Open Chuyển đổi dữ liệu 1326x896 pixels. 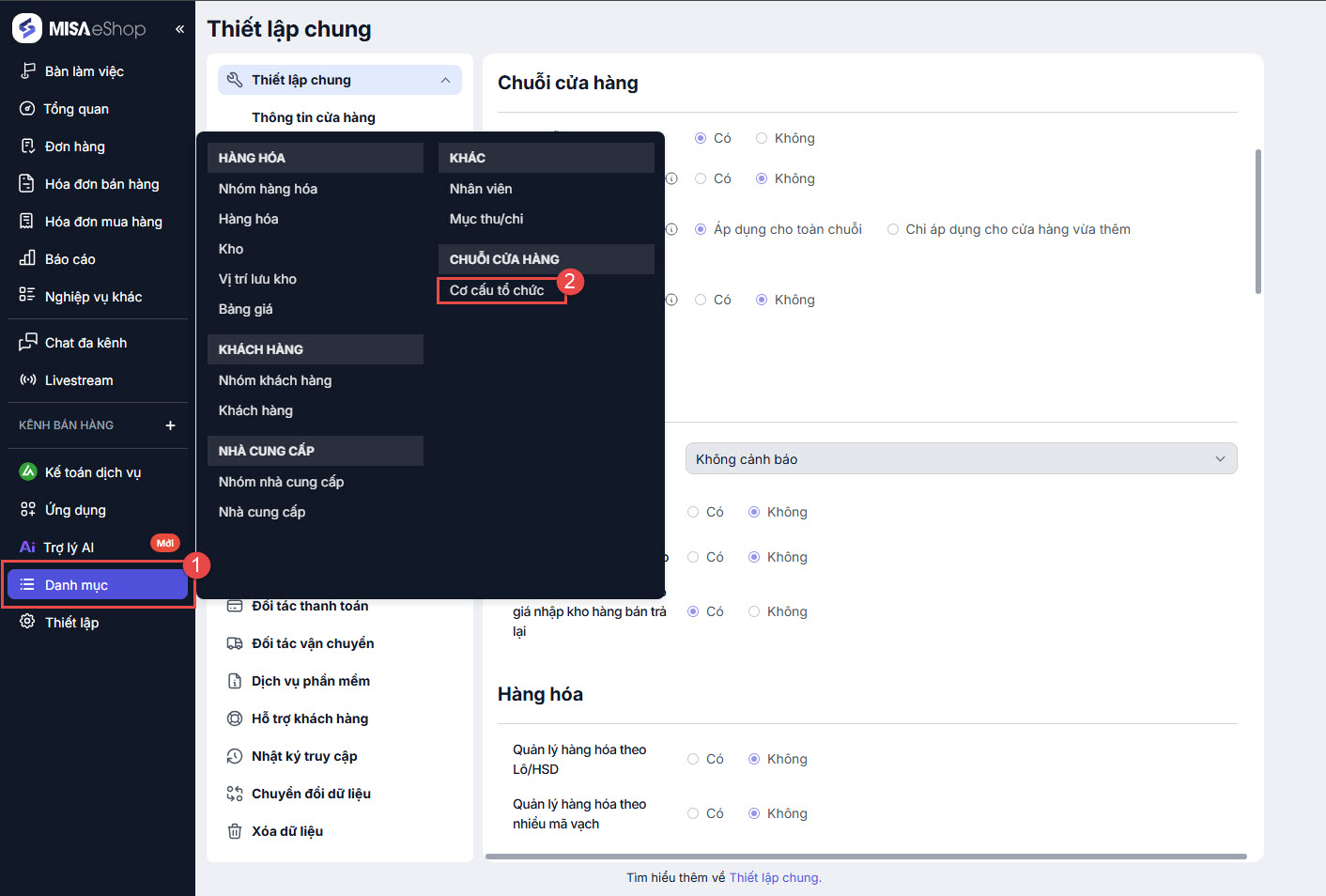coord(311,794)
